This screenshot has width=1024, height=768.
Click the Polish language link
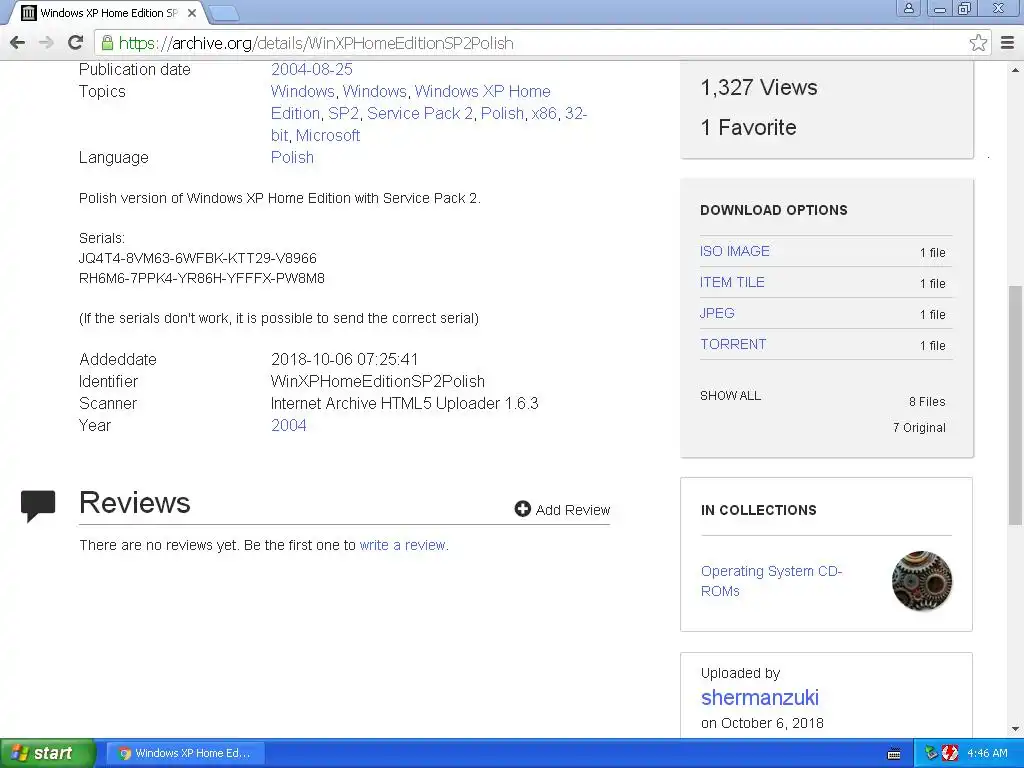[x=292, y=157]
